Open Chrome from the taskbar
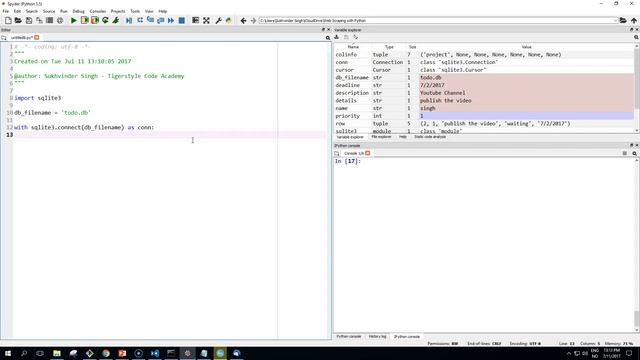 coord(106,353)
